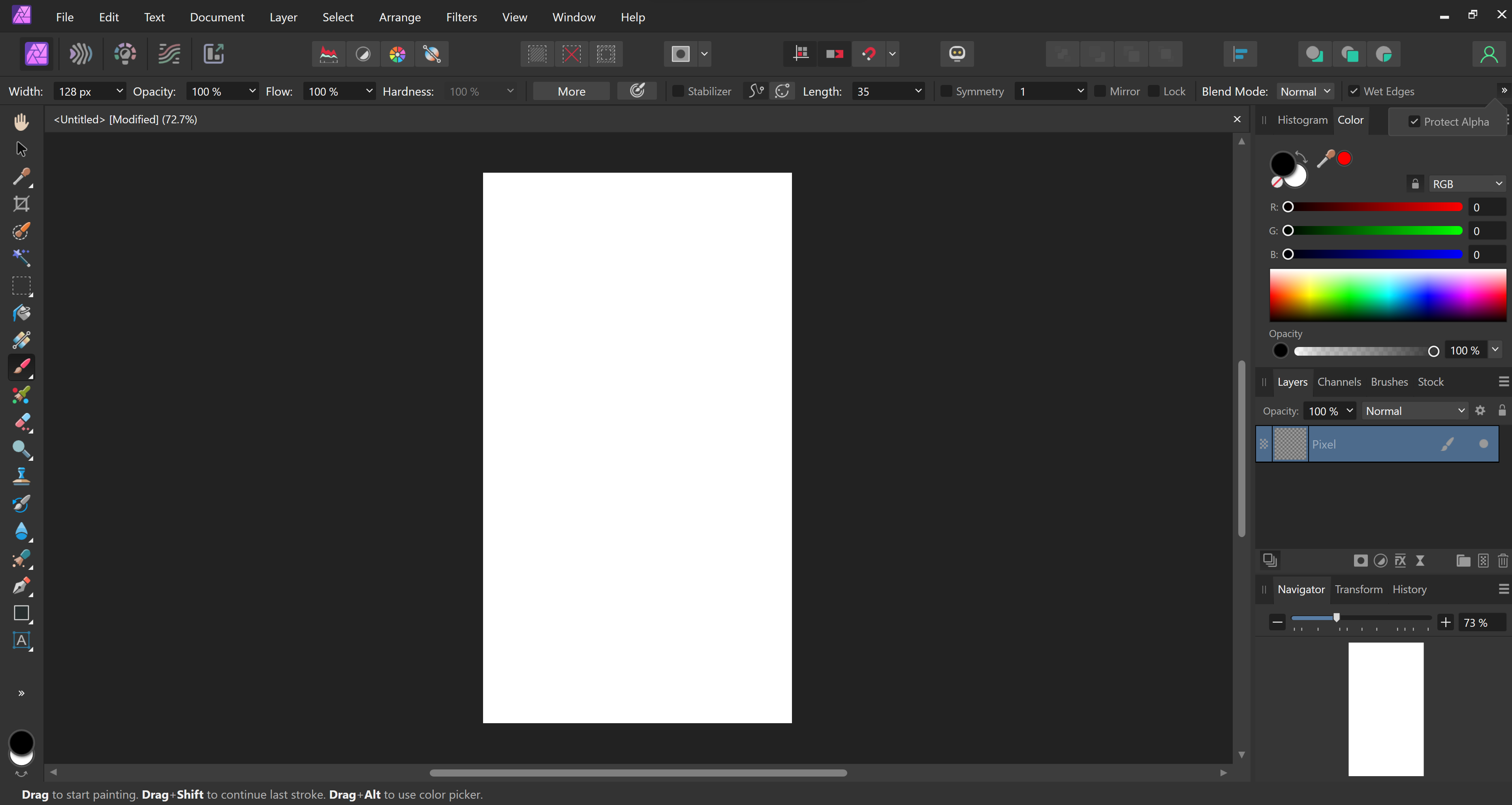Select the Color Picker tool in the toolbox
1512x805 pixels.
coord(22,176)
